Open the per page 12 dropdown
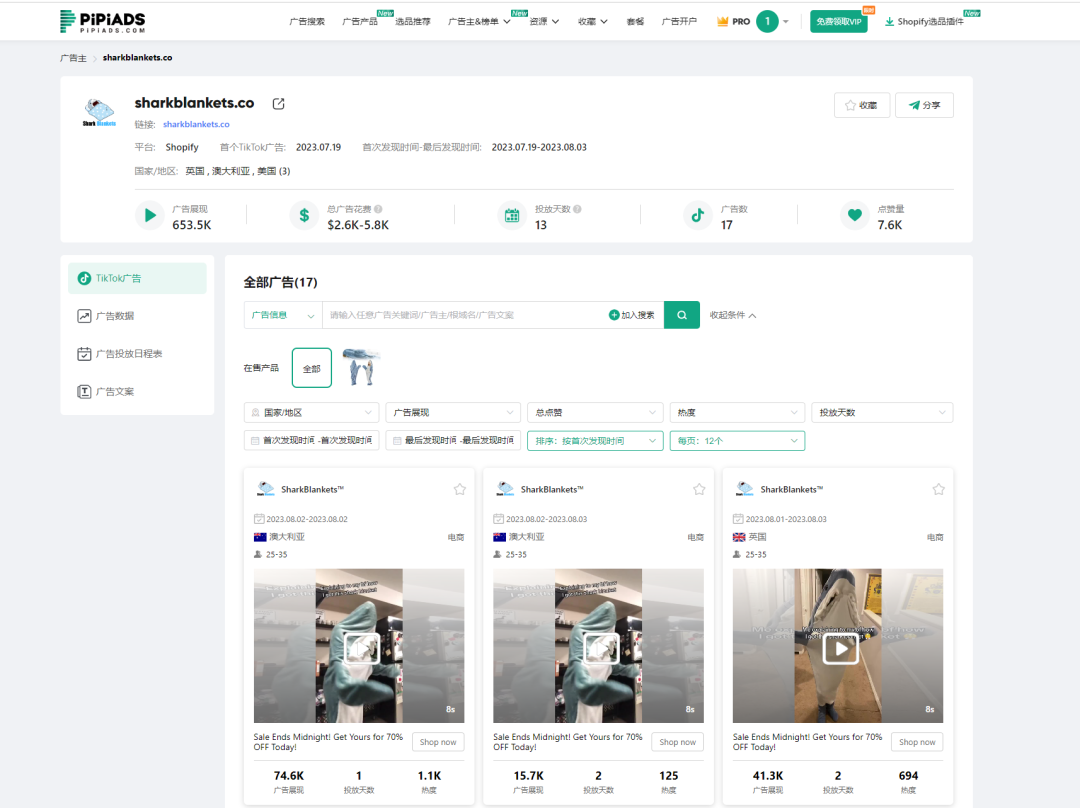This screenshot has width=1080, height=808. point(738,441)
